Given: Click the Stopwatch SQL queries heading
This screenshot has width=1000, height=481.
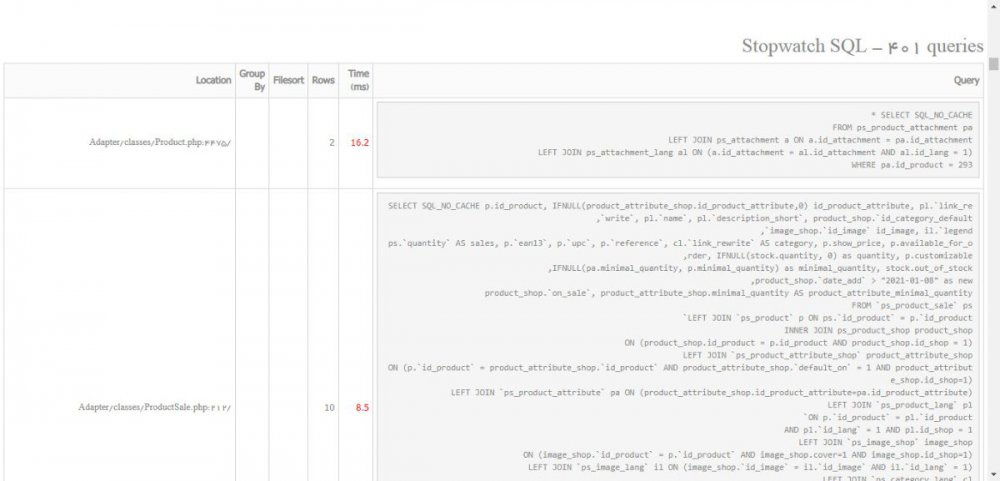Looking at the screenshot, I should pos(862,46).
